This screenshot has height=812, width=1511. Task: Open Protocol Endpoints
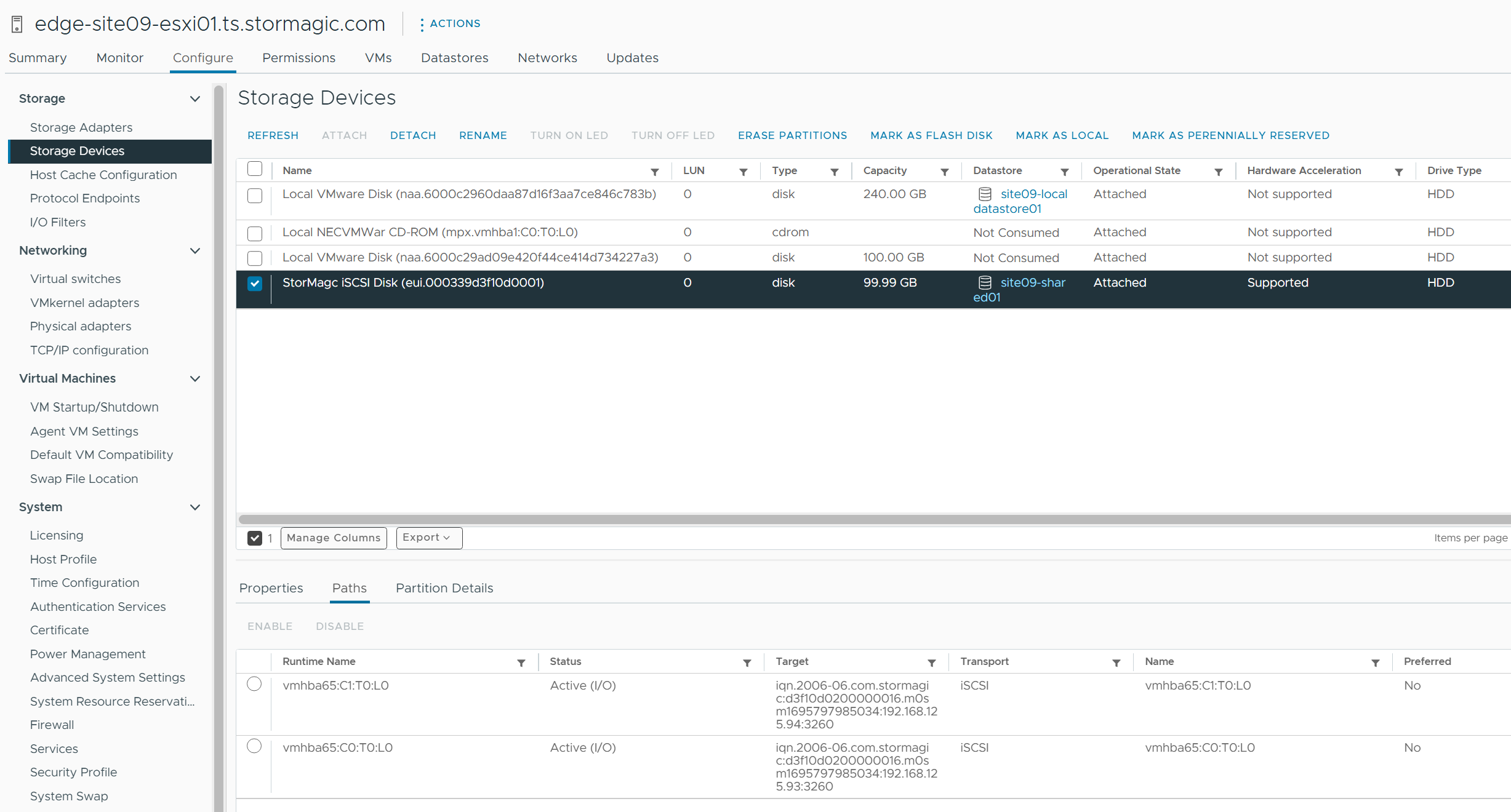(85, 198)
